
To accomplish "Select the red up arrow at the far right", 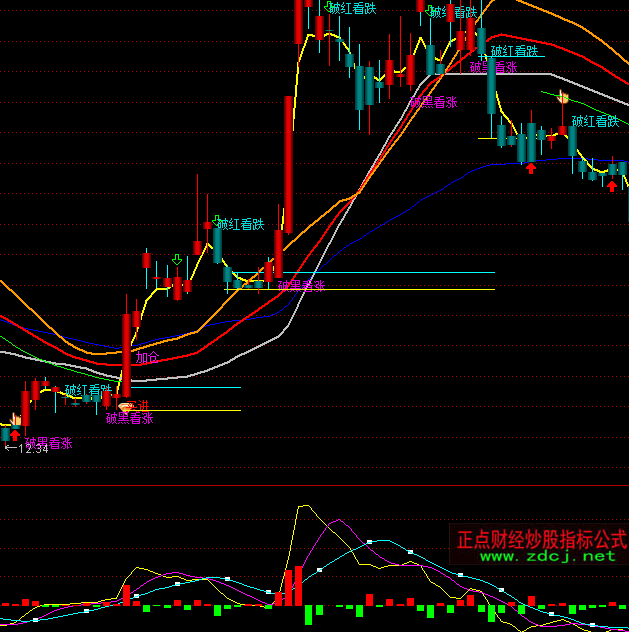I will click(x=611, y=185).
